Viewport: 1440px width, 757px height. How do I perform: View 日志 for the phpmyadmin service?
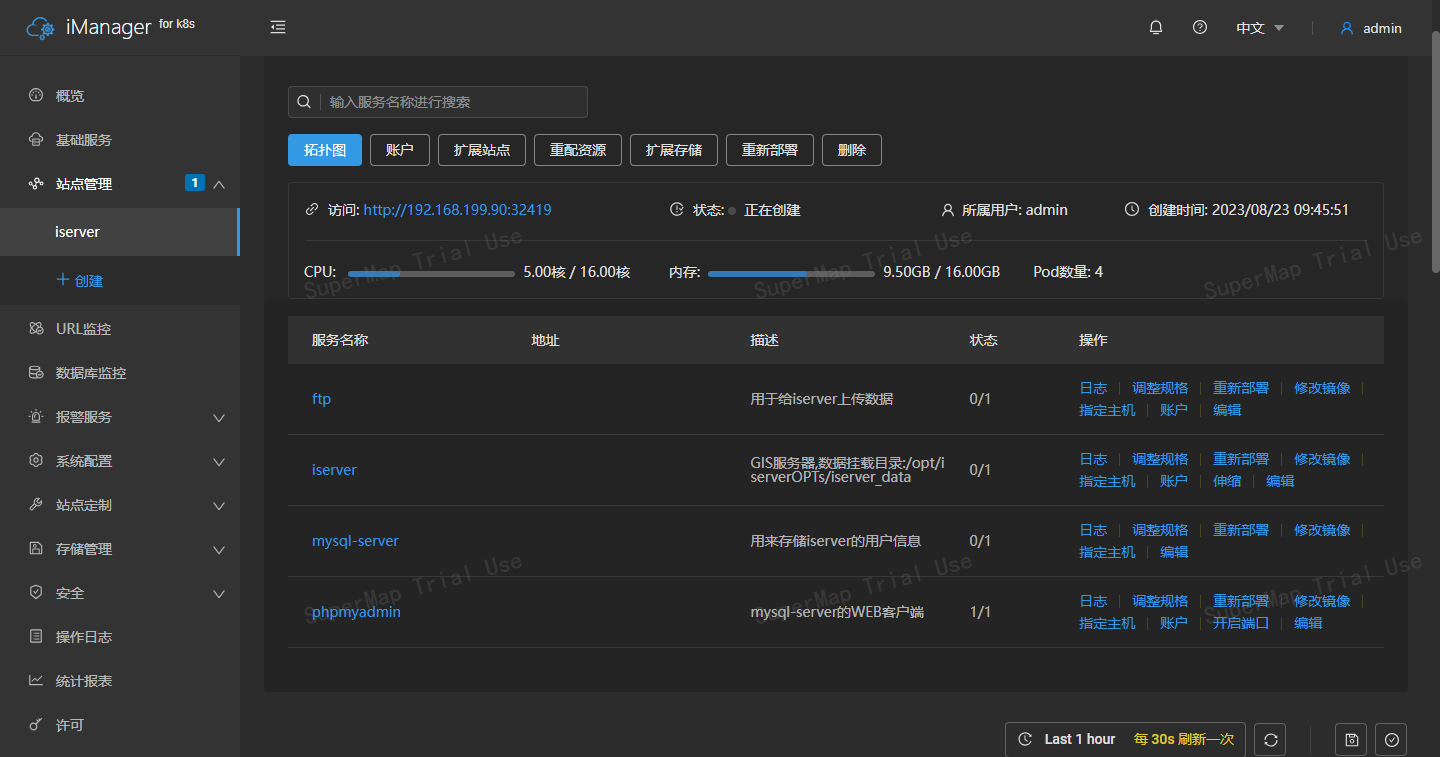pyautogui.click(x=1093, y=601)
